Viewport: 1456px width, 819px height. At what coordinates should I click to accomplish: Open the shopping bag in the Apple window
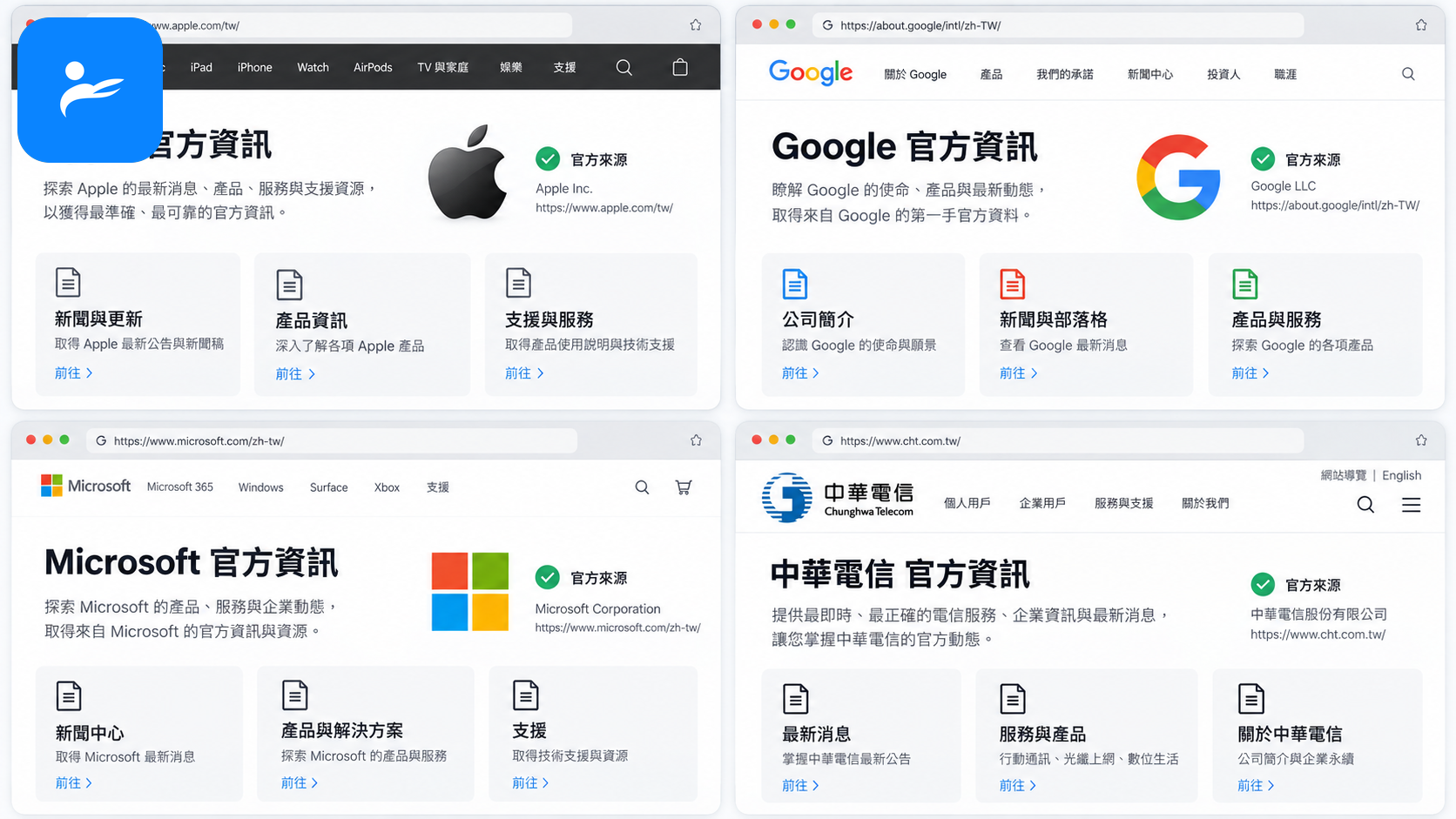point(680,67)
